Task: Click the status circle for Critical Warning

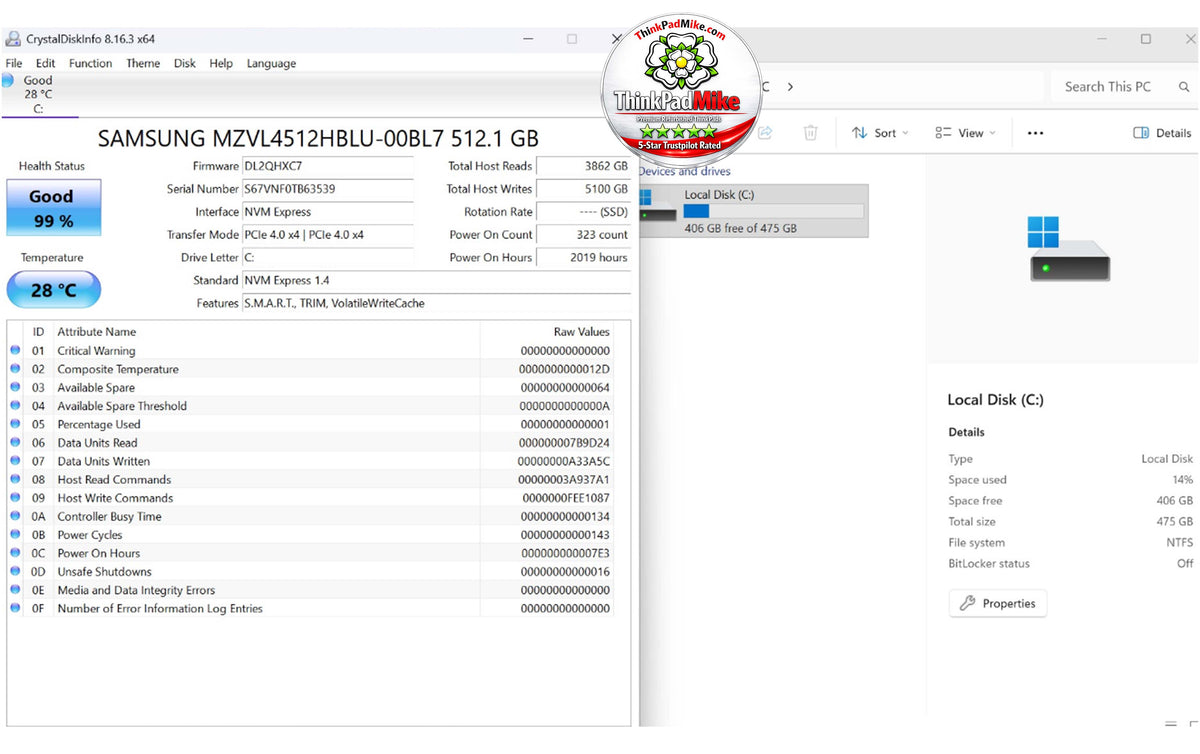Action: point(15,350)
